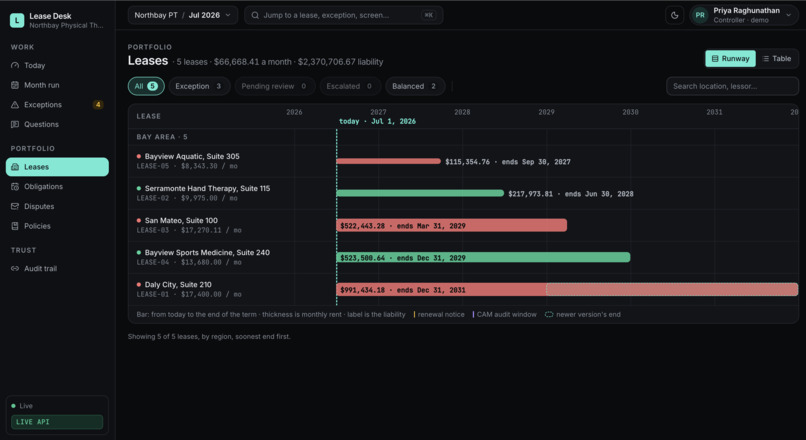Click the Questions sidebar icon
The width and height of the screenshot is (806, 440).
pyautogui.click(x=15, y=124)
